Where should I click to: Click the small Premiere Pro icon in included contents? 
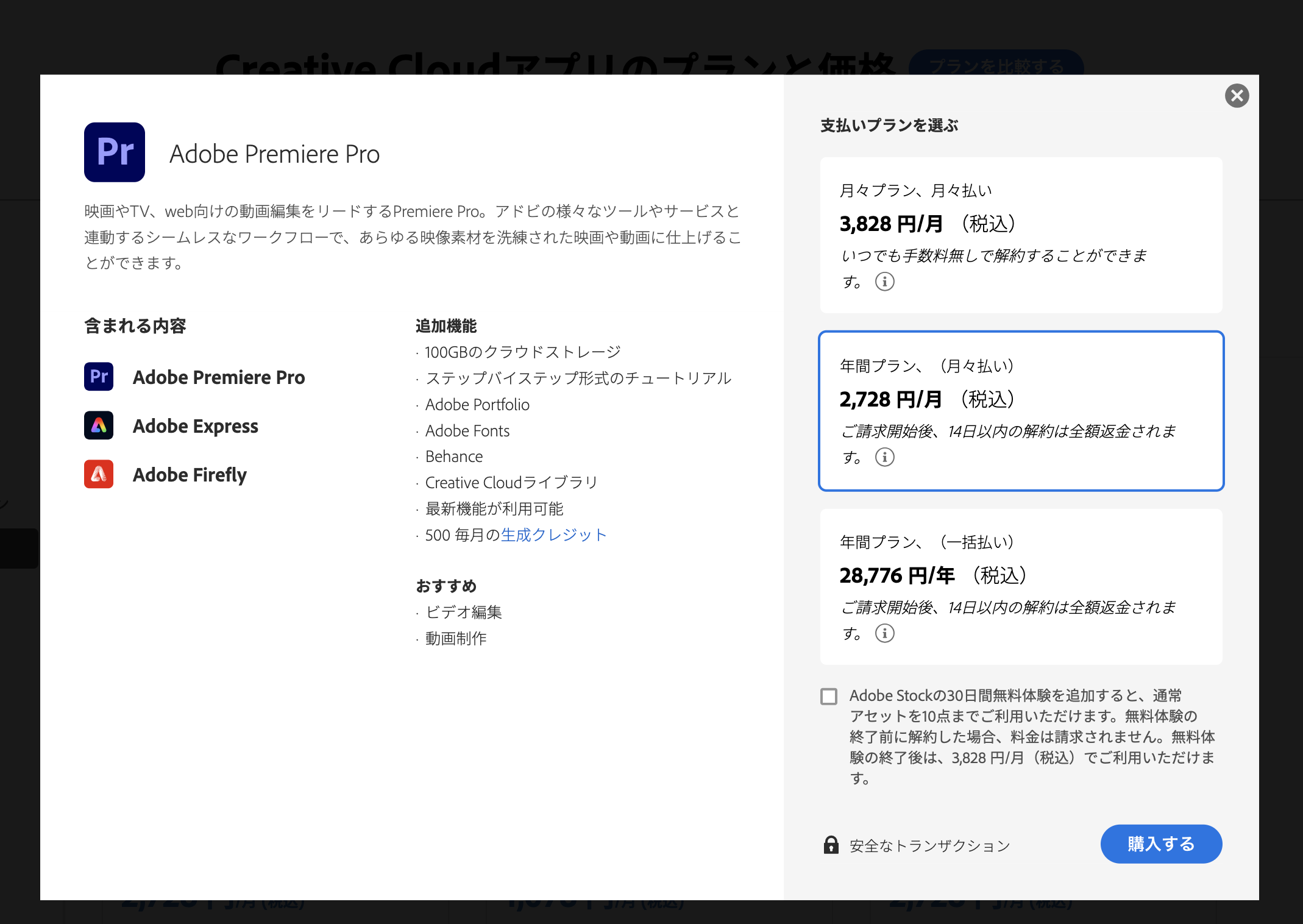pos(99,377)
